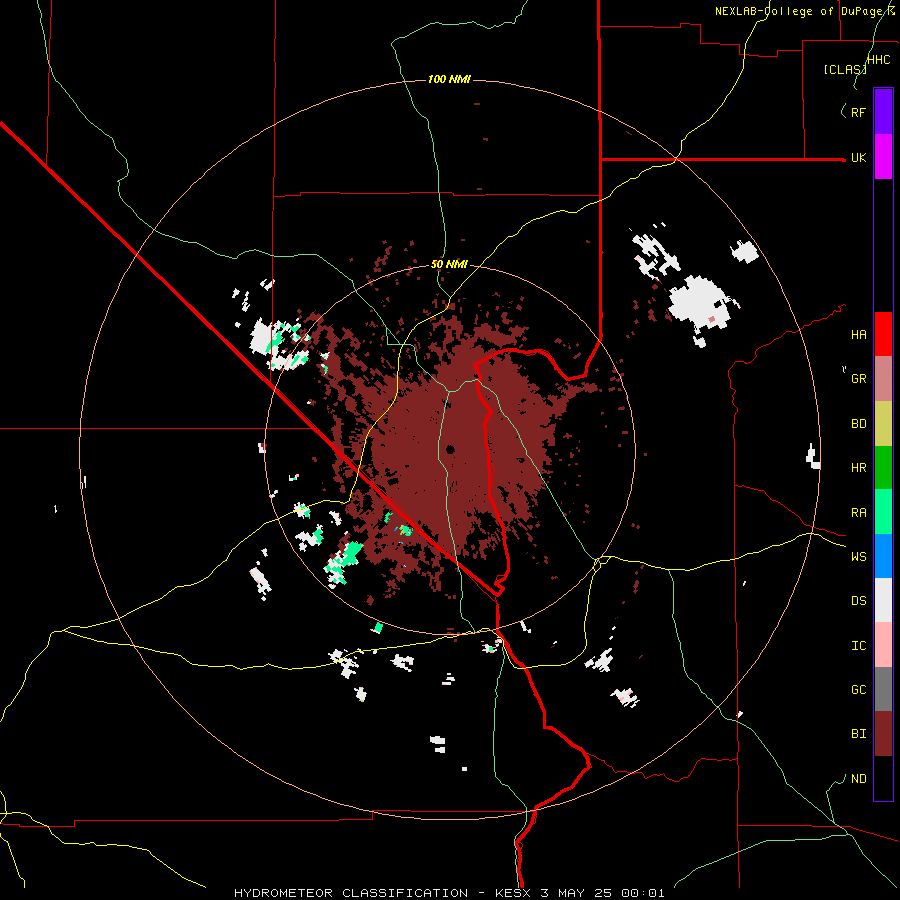Select the yellow BD legend swatch
This screenshot has height=900, width=900.
coord(883,424)
